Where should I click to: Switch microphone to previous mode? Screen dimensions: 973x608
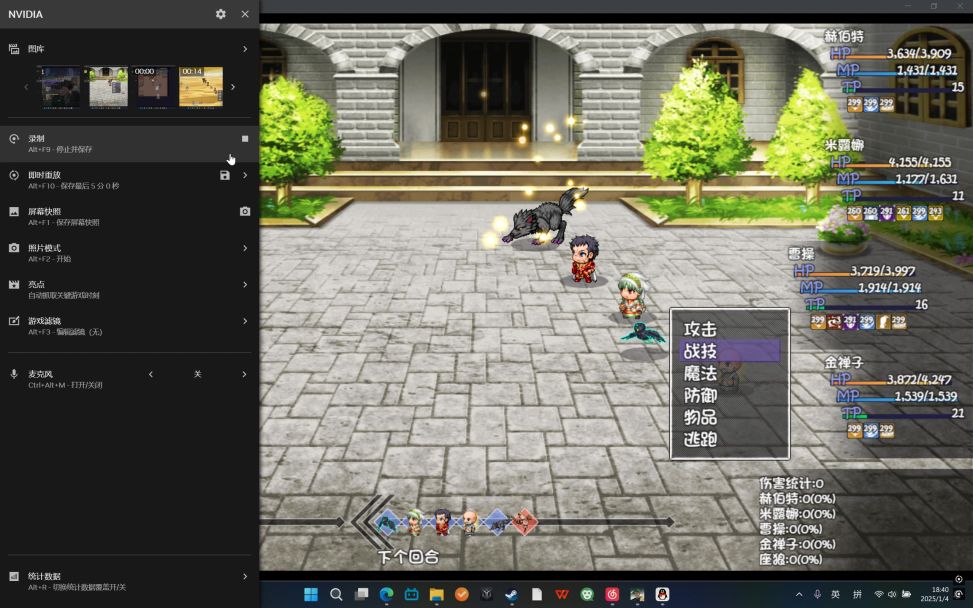click(151, 374)
